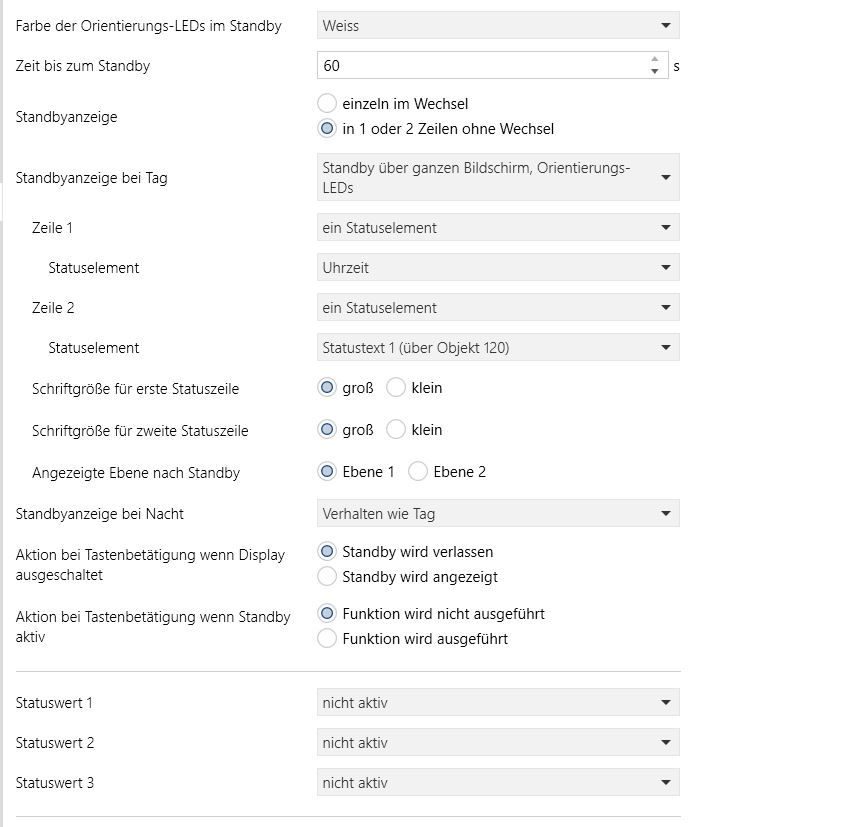Open the Statuswert 3 dropdown
The image size is (865, 827).
(497, 783)
